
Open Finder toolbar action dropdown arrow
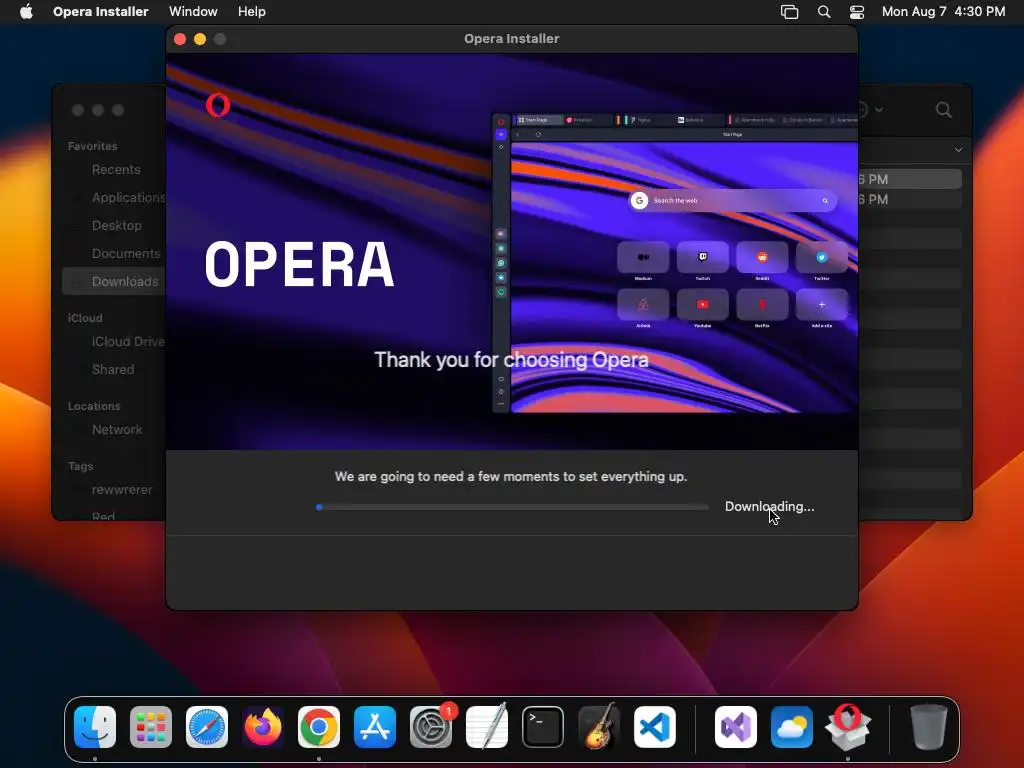coord(879,110)
